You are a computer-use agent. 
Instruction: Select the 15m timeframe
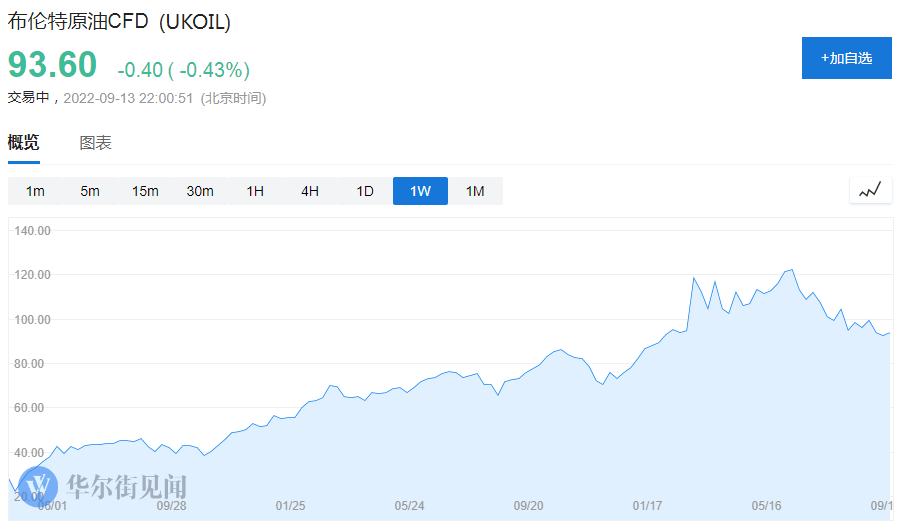point(145,191)
